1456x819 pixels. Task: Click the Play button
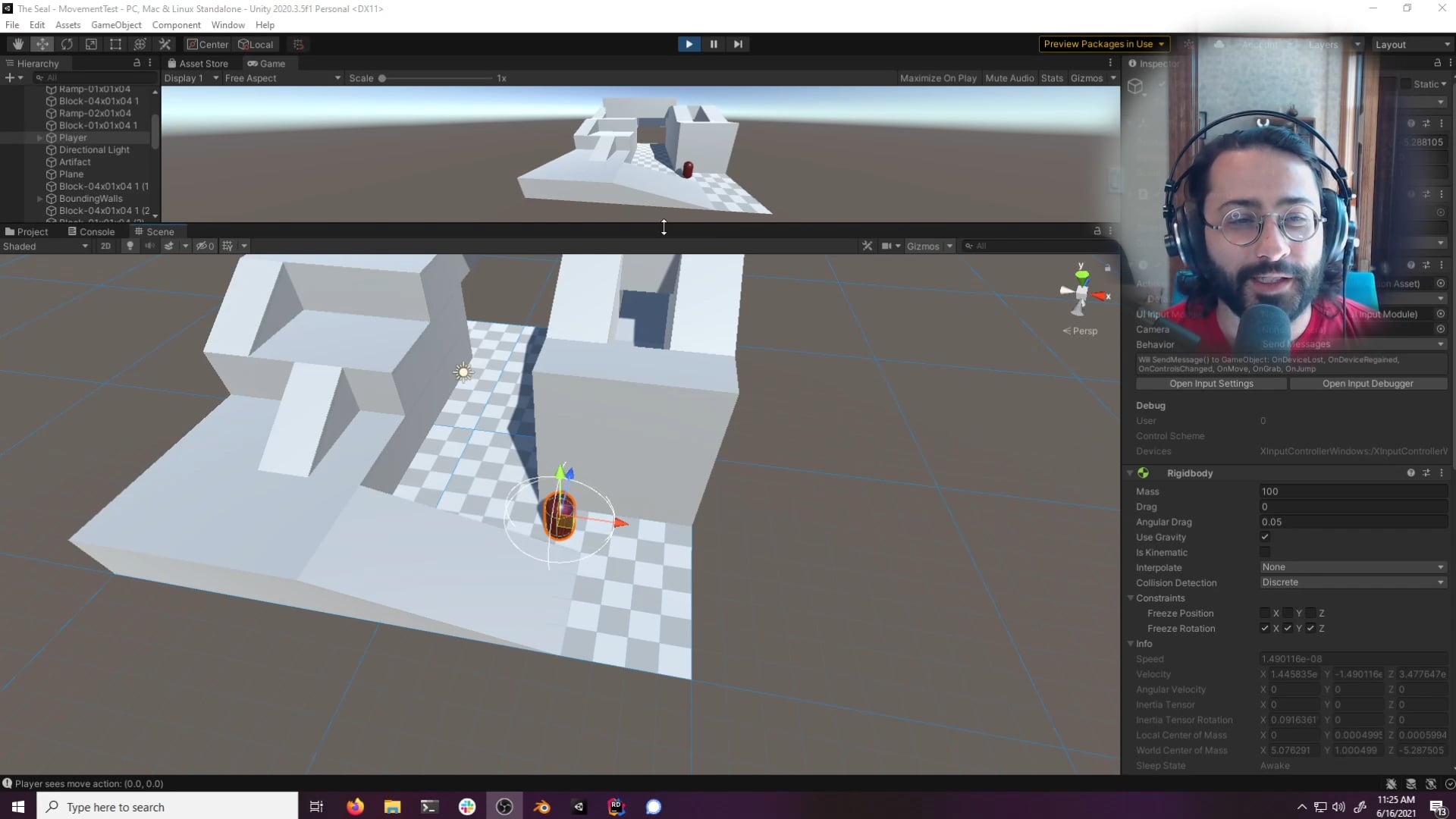tap(689, 44)
